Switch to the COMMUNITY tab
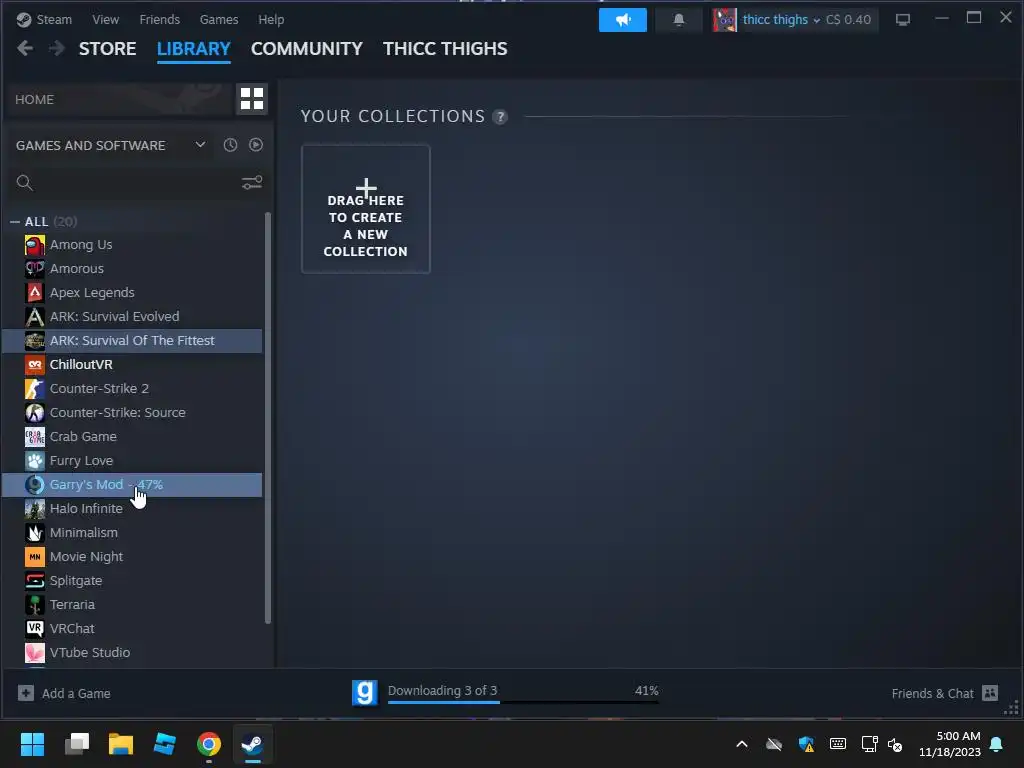Viewport: 1024px width, 768px height. tap(306, 49)
